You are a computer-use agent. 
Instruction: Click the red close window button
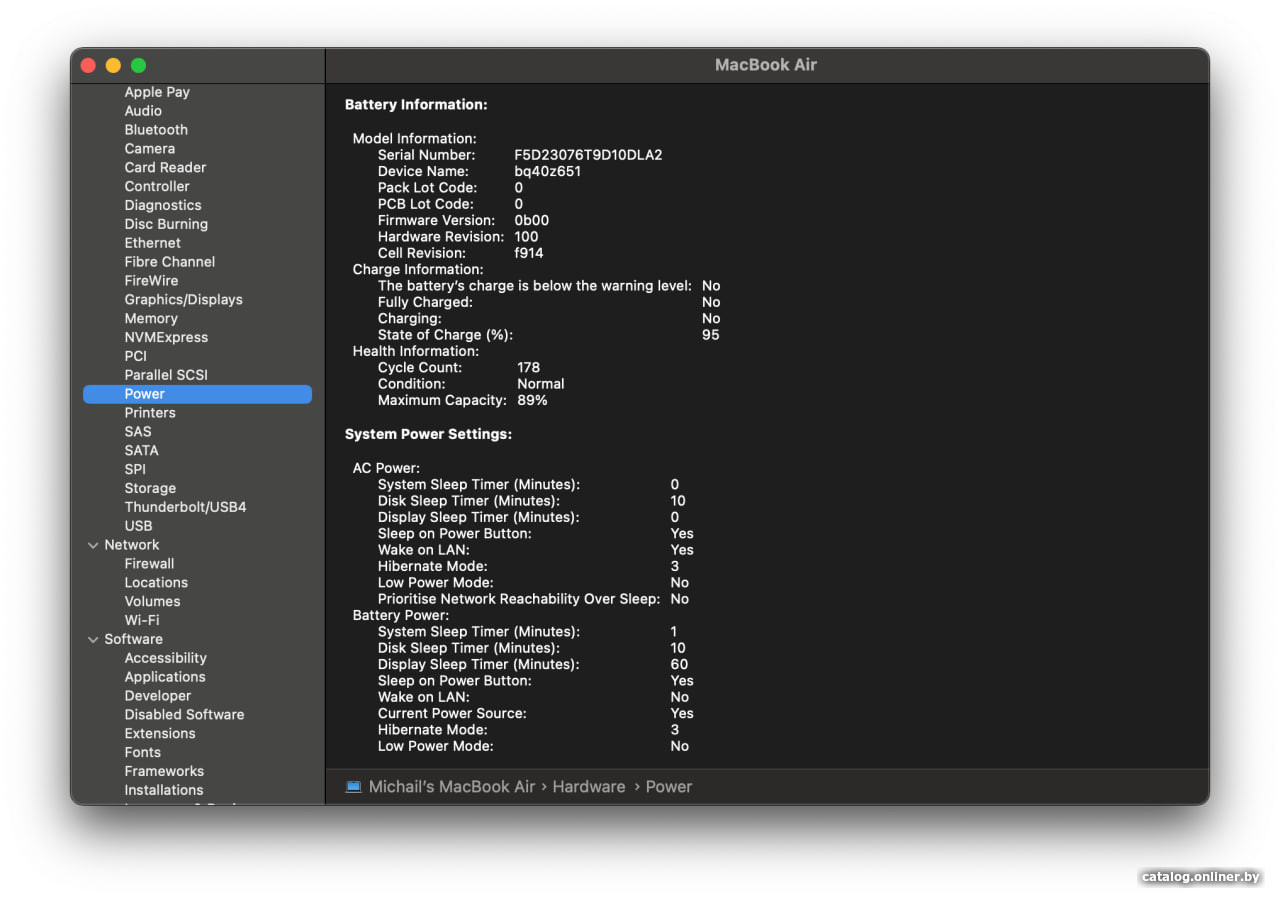tap(88, 66)
